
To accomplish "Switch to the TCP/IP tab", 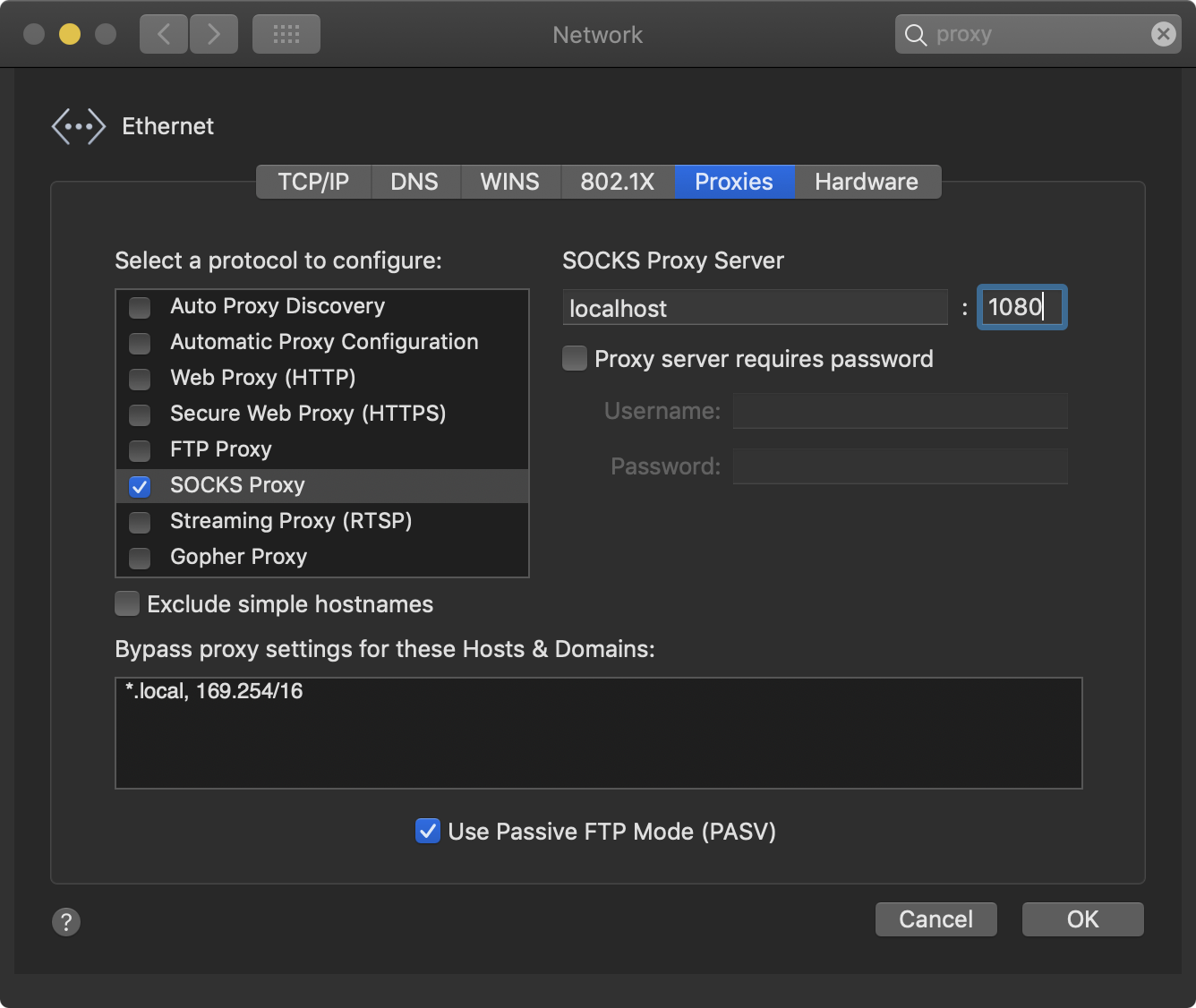I will [313, 182].
